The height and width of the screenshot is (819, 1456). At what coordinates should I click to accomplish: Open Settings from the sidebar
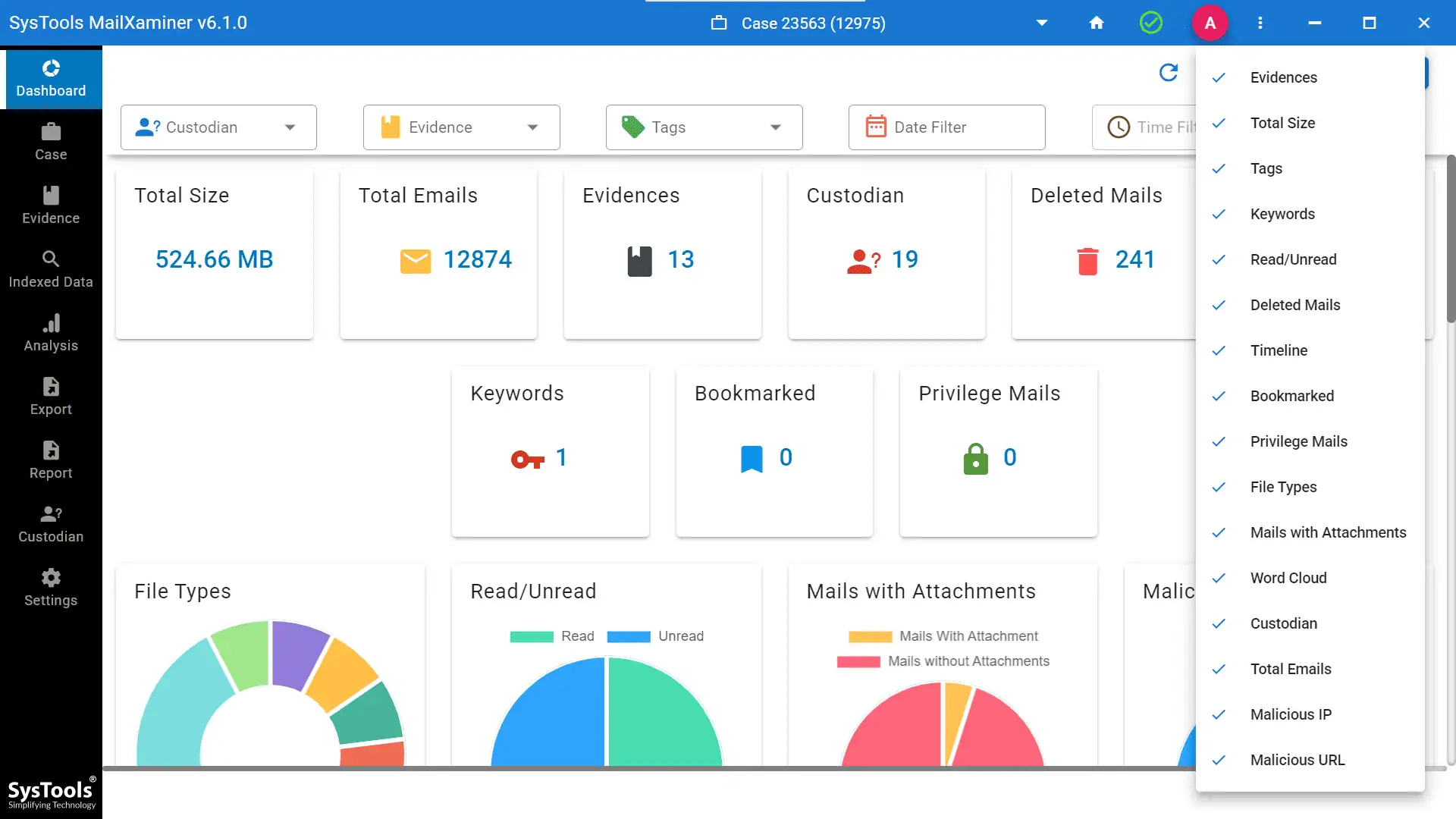[51, 588]
